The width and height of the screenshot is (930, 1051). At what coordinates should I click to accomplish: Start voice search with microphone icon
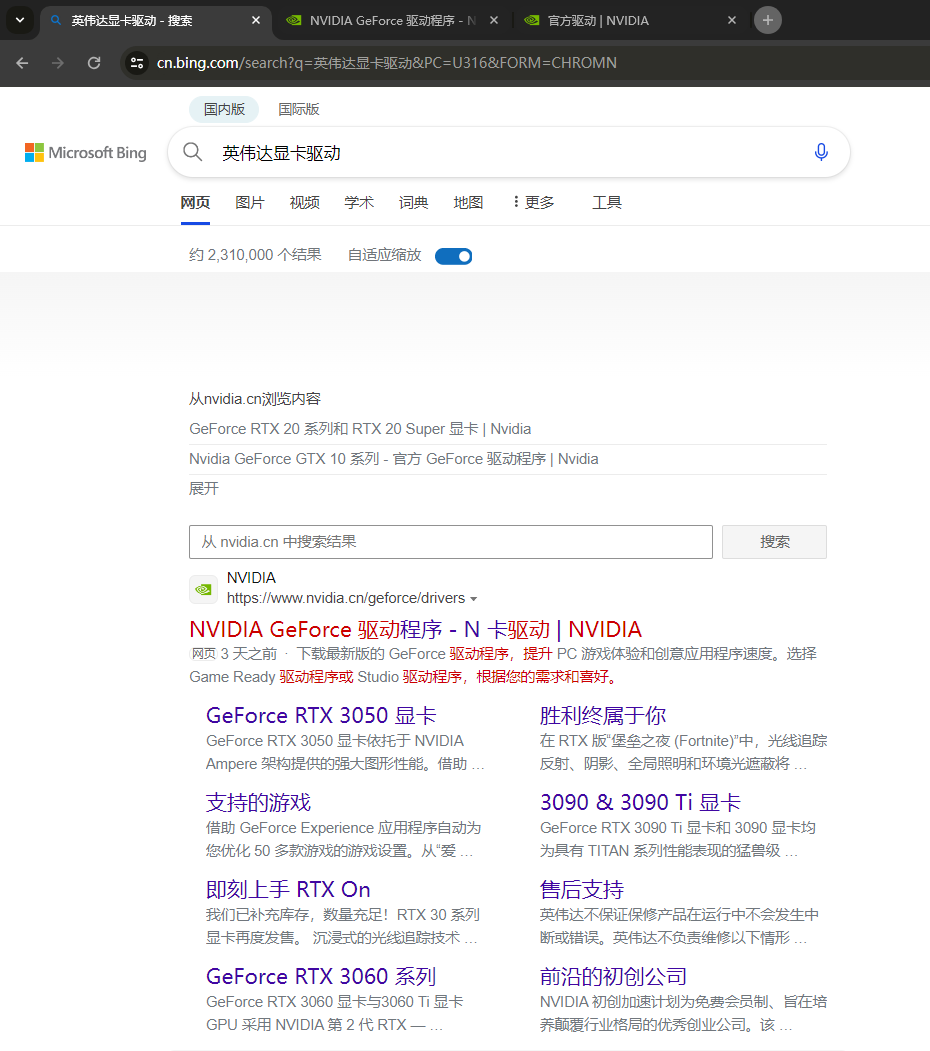[x=821, y=152]
